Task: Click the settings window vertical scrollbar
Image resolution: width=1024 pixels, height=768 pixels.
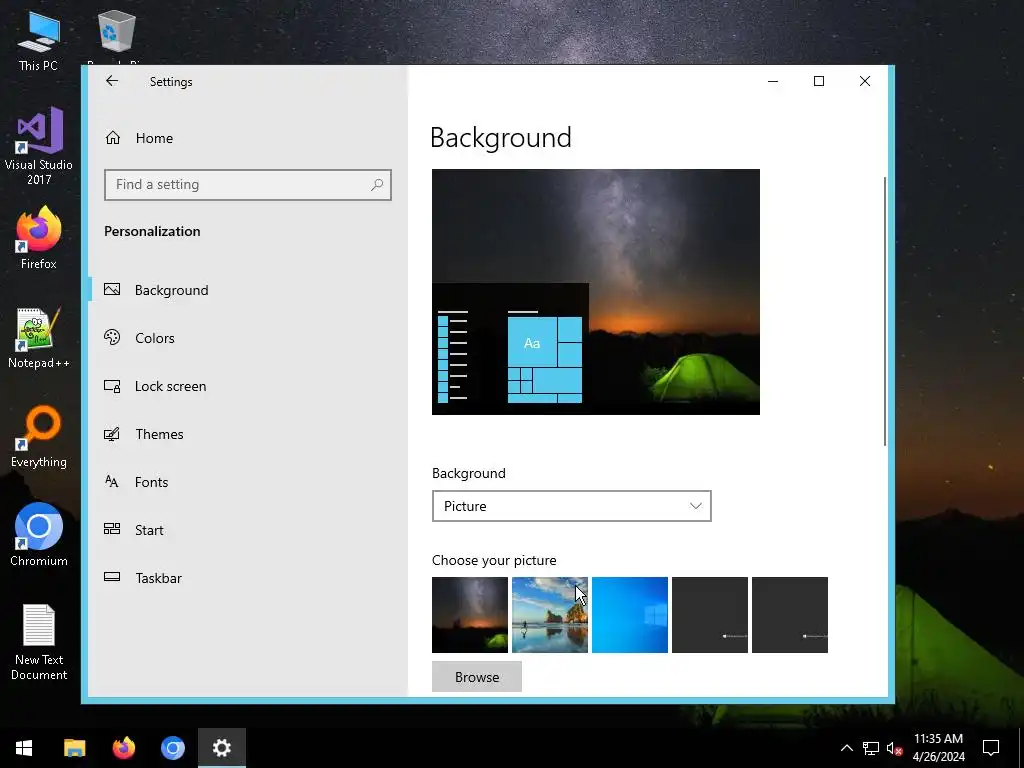Action: (x=885, y=312)
